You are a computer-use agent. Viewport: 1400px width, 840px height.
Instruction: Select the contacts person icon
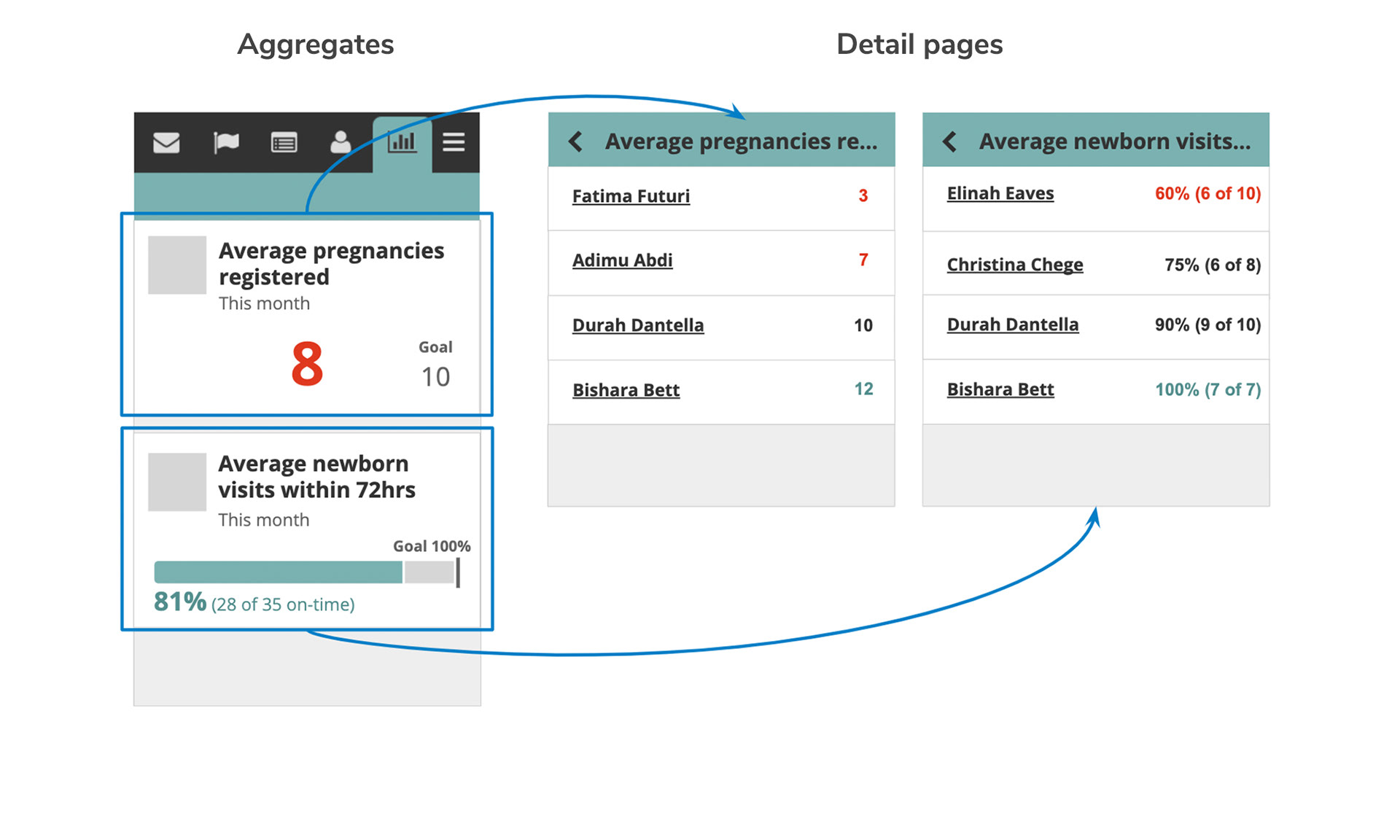[340, 142]
